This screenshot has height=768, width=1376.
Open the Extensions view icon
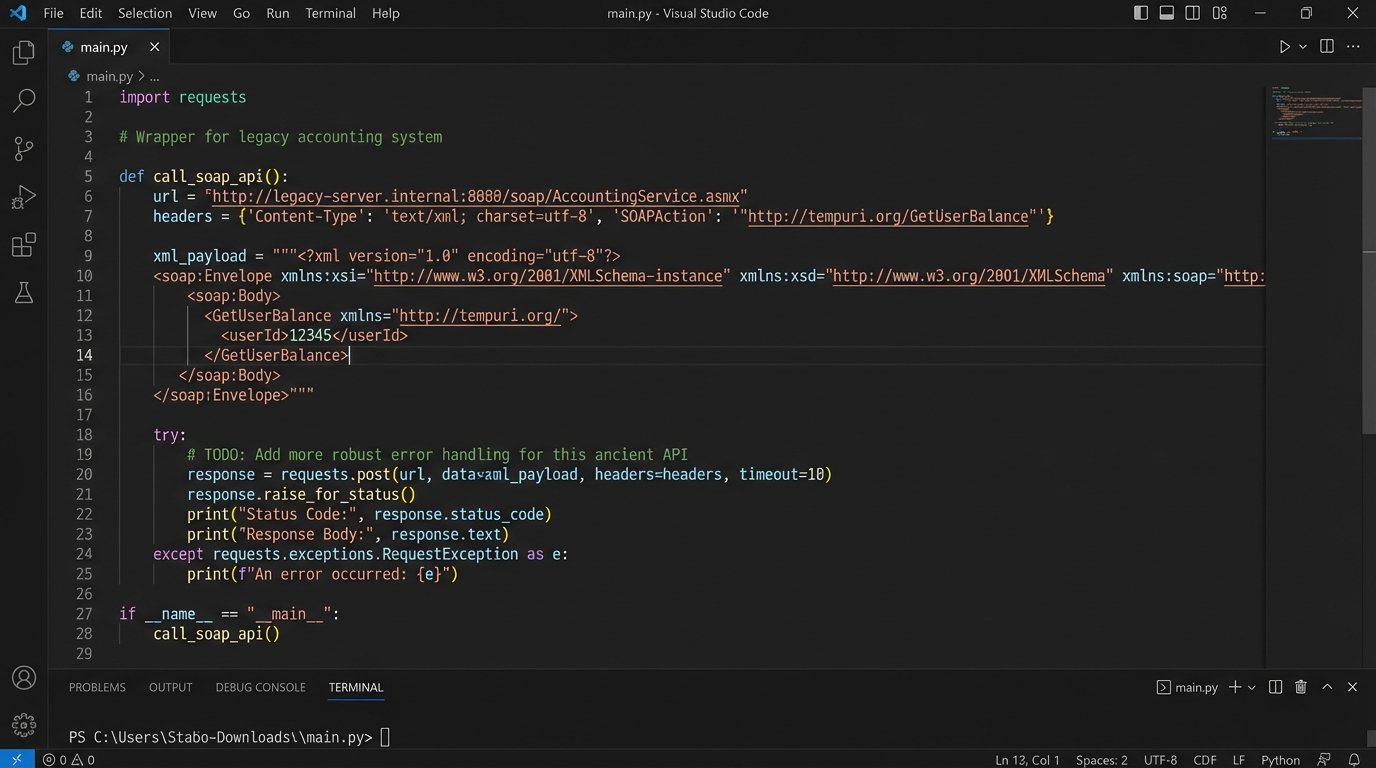coord(23,245)
